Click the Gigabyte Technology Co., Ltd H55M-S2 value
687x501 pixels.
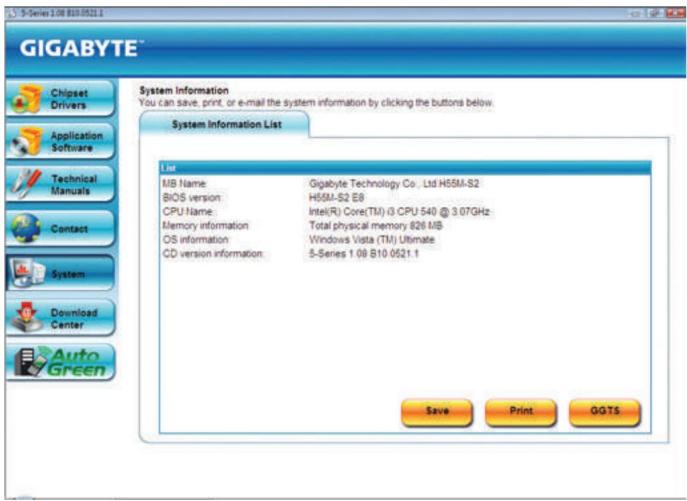tap(394, 184)
